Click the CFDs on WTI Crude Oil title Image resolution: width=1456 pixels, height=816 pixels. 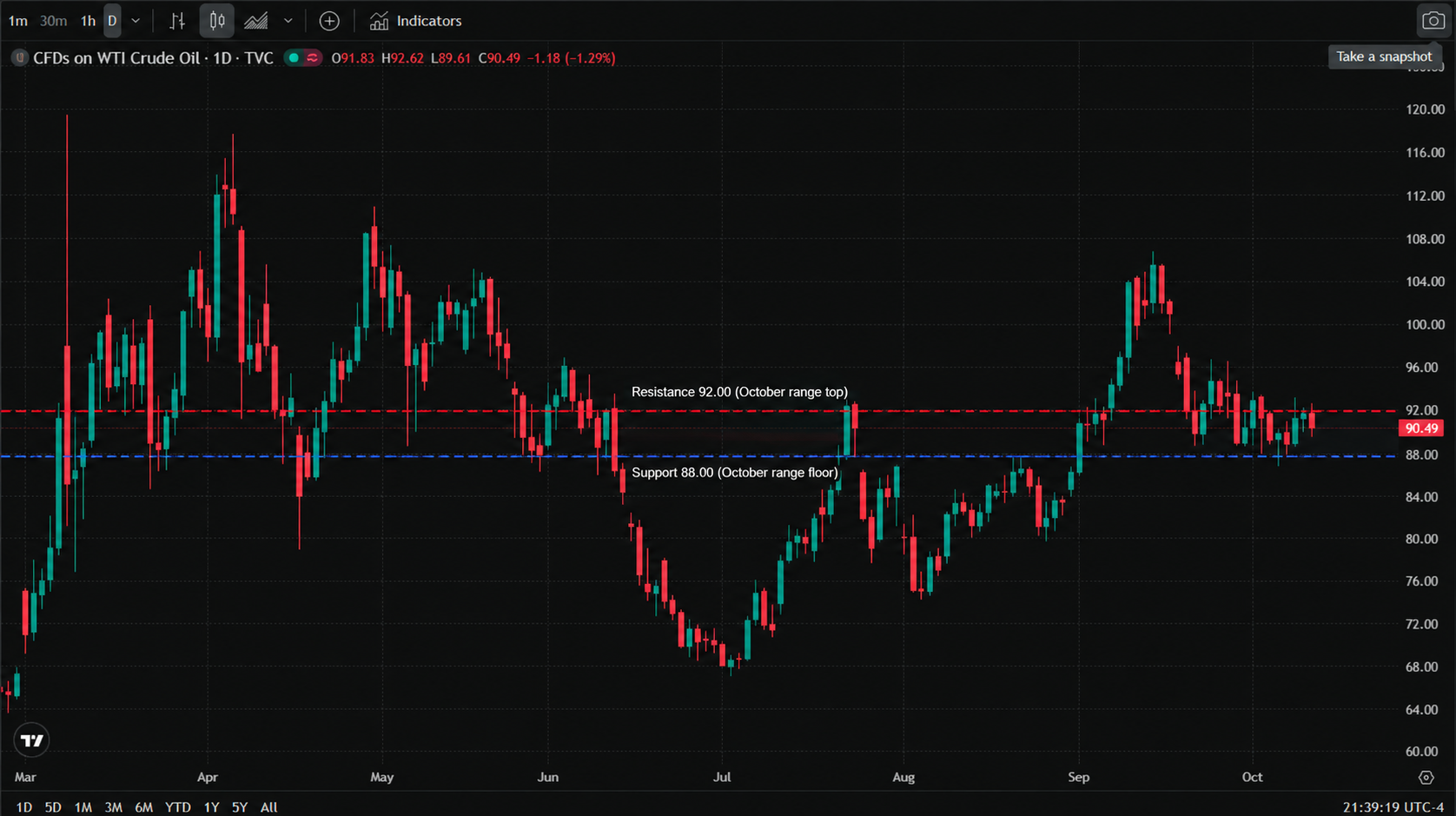pos(153,58)
